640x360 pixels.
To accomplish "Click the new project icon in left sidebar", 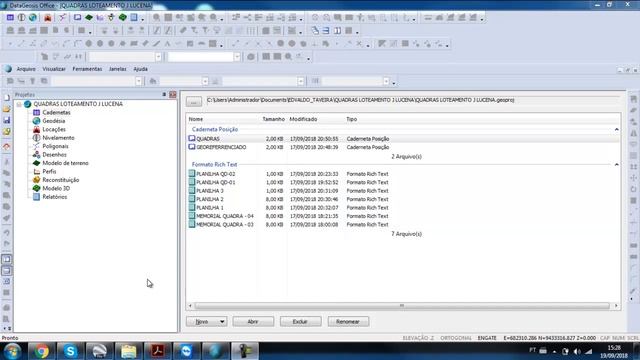I will point(7,98).
